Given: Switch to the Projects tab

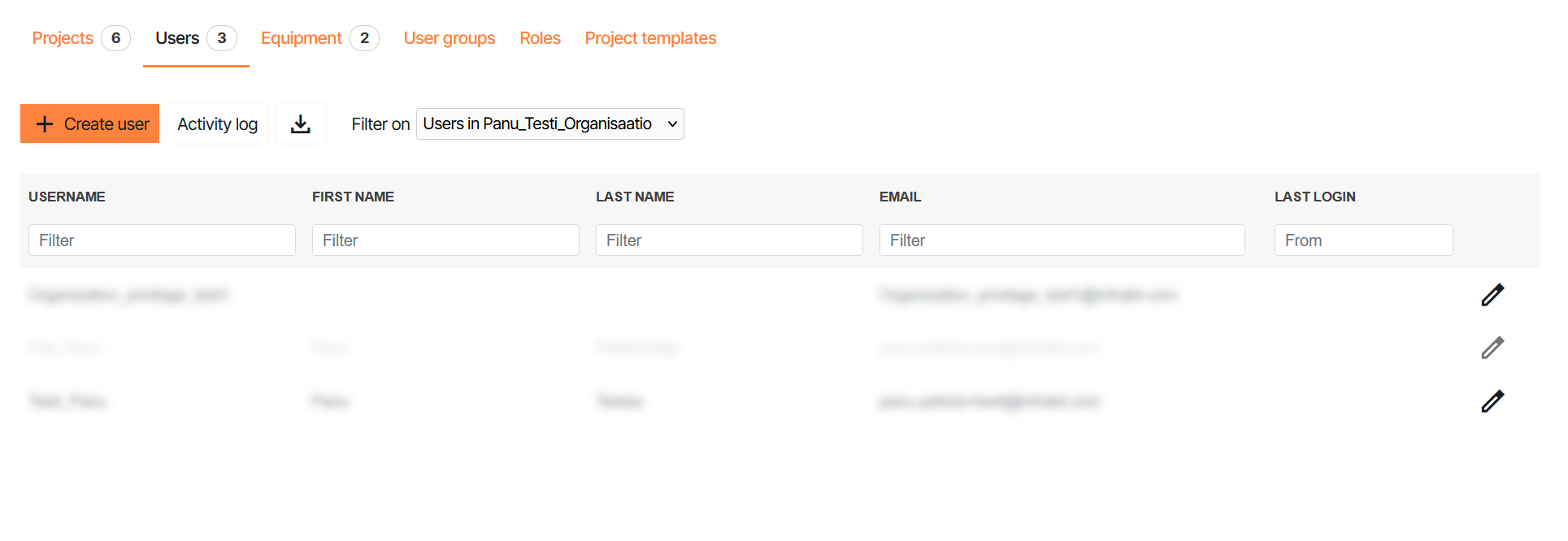Looking at the screenshot, I should tap(63, 38).
